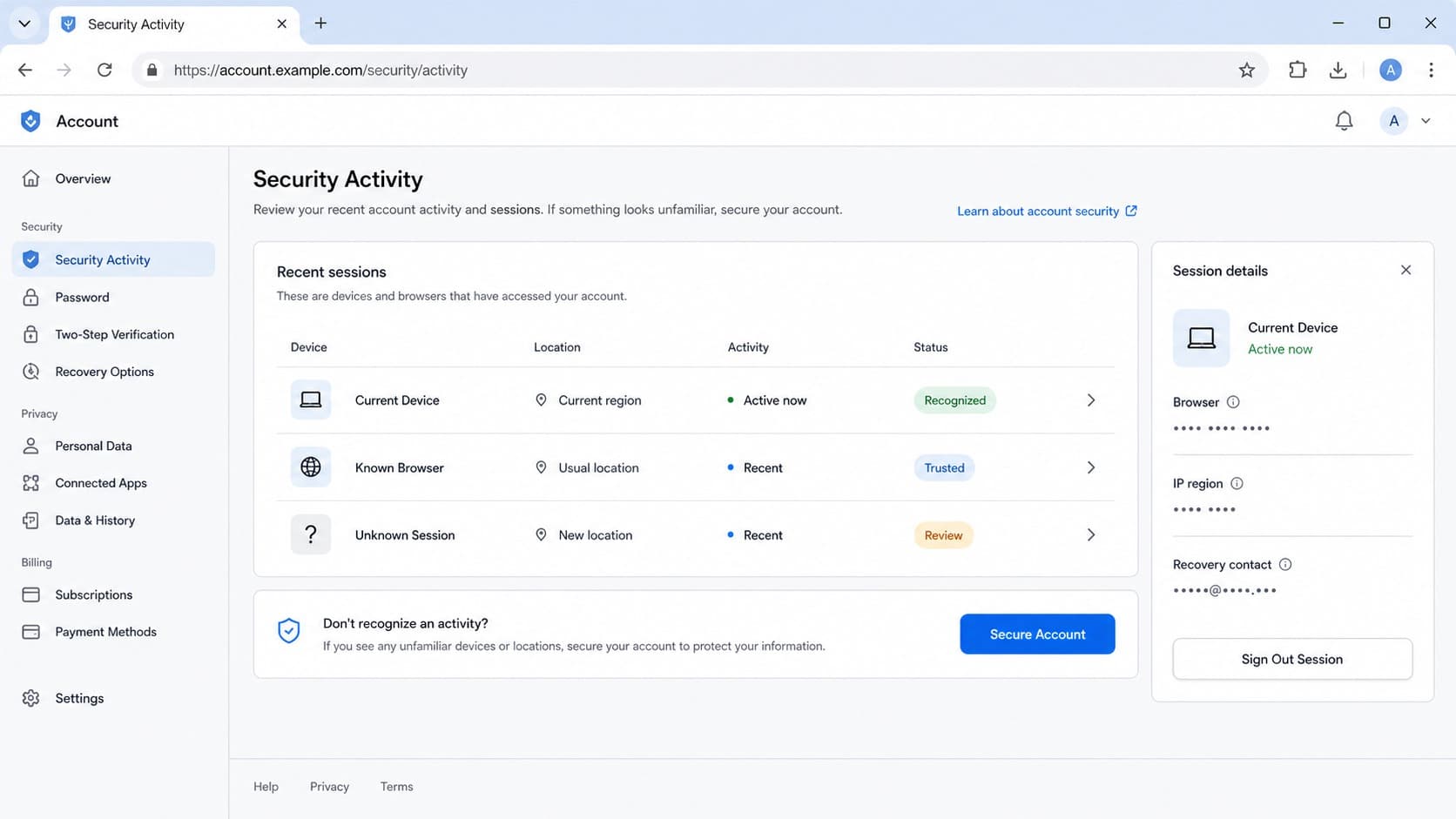Click the Secure Account button

1037,634
